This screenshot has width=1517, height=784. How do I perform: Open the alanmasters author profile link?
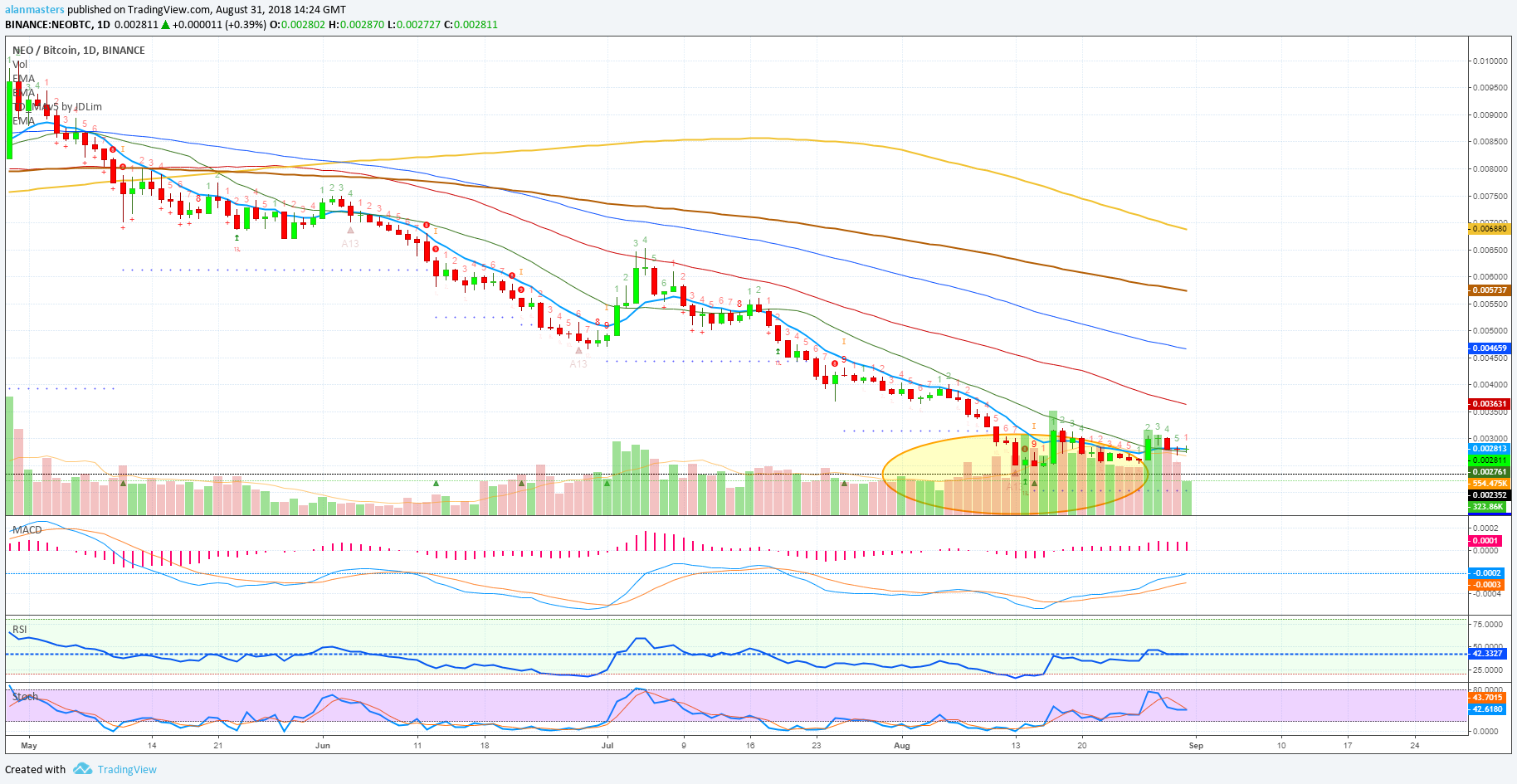(x=35, y=9)
